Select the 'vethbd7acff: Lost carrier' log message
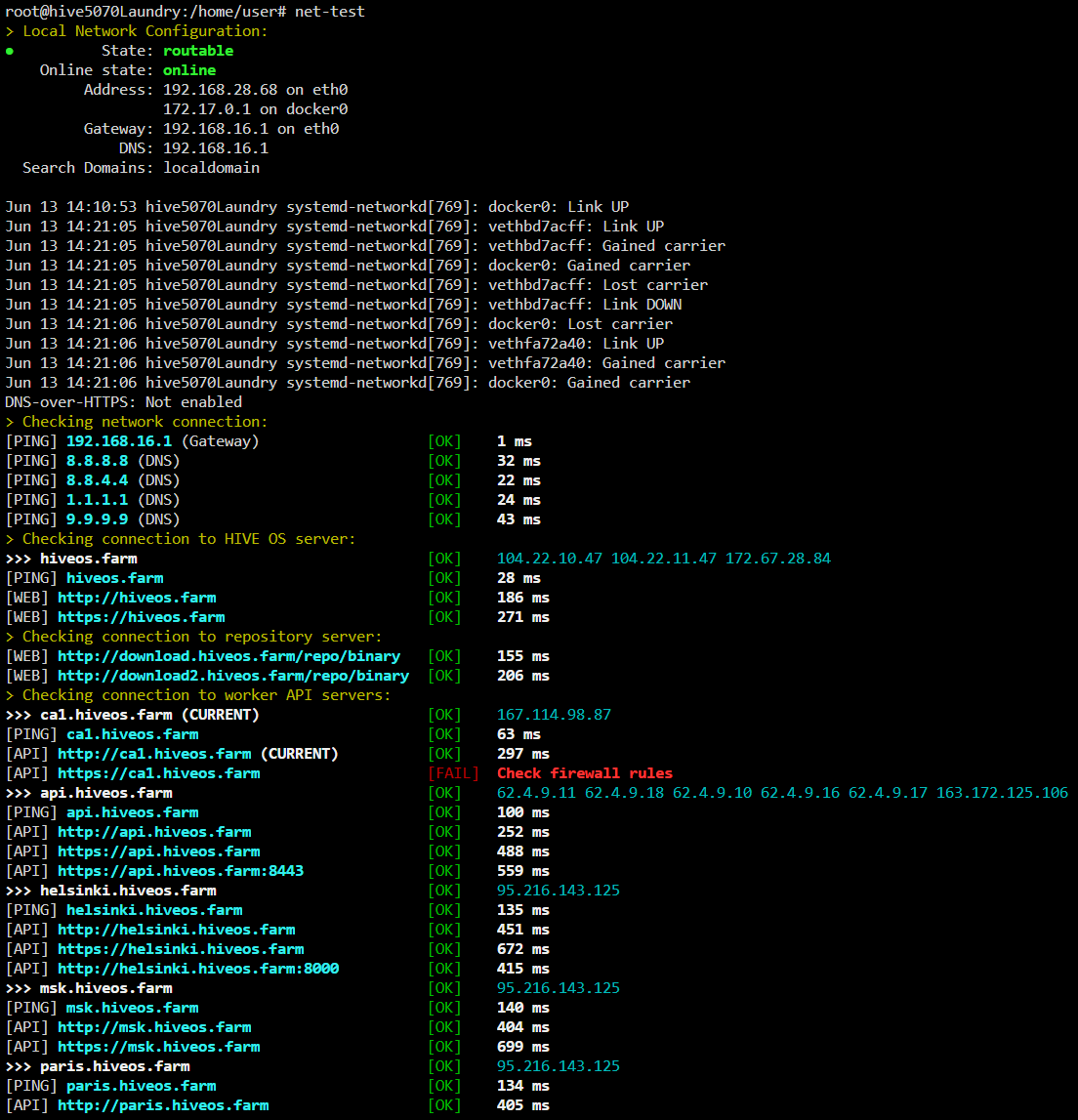Image resolution: width=1078 pixels, height=1120 pixels. coord(598,285)
